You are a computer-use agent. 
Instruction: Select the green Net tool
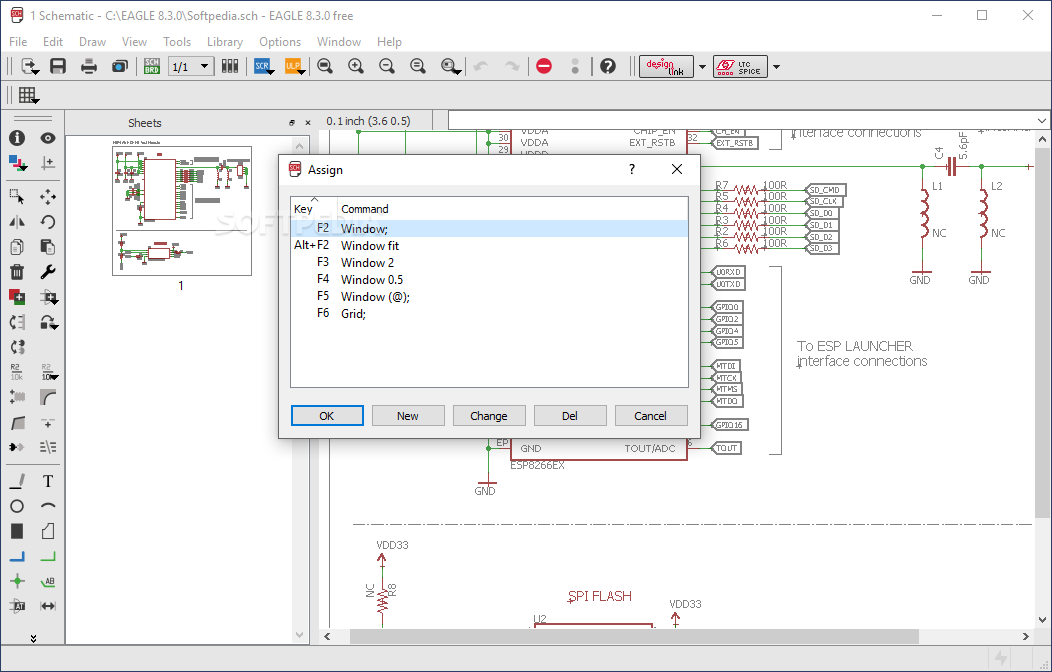(48, 556)
